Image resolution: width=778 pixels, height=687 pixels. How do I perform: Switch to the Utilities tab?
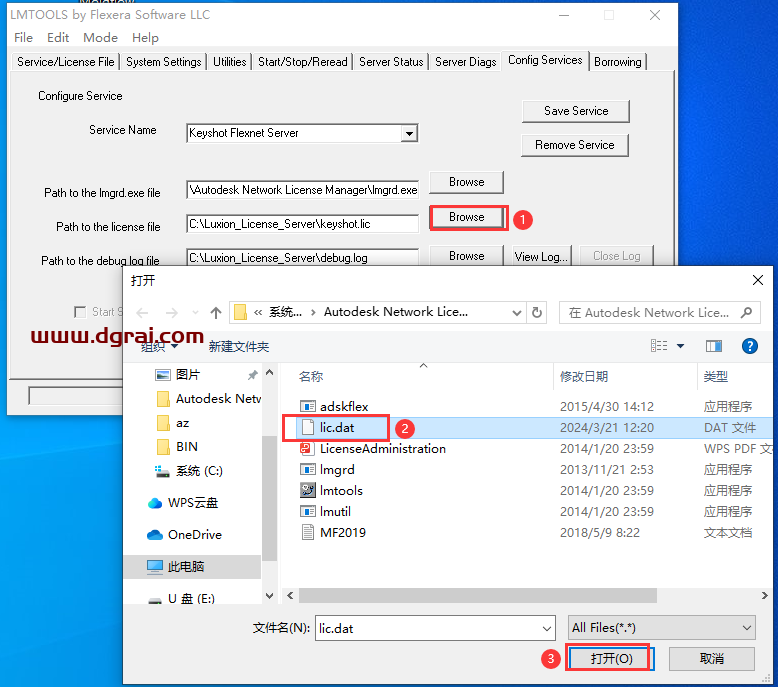pos(230,62)
